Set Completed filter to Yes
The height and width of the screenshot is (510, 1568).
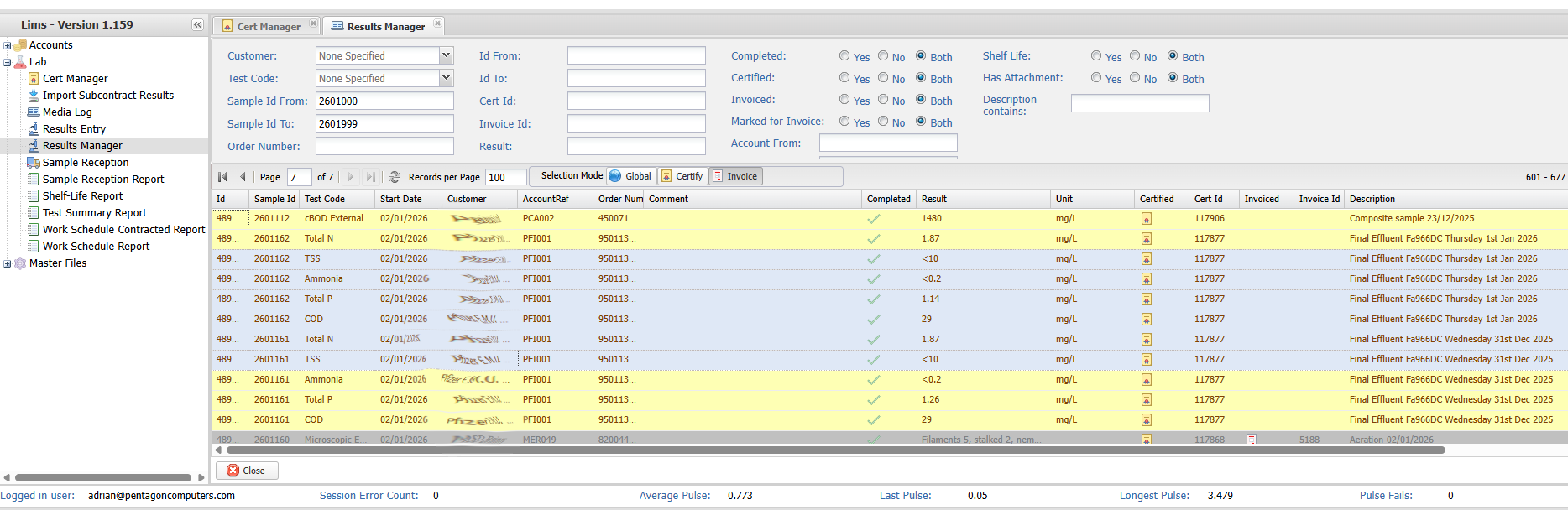844,56
